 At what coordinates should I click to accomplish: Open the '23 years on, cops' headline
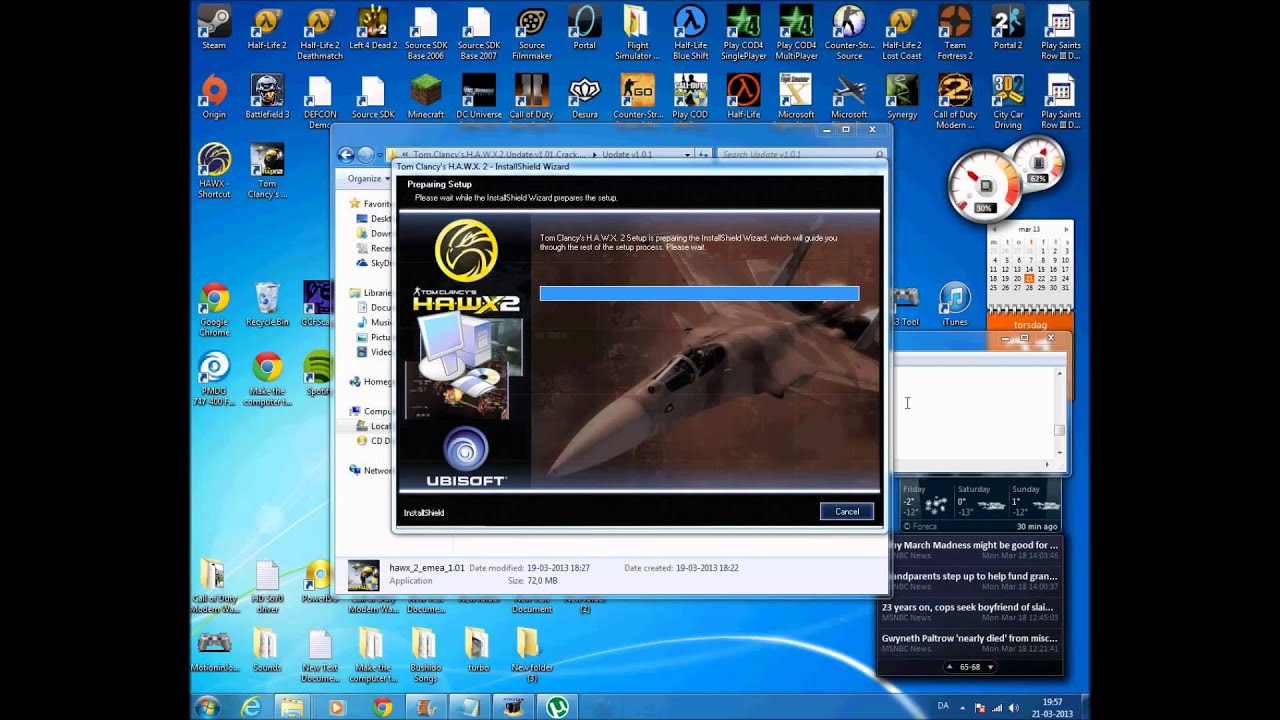(x=971, y=611)
